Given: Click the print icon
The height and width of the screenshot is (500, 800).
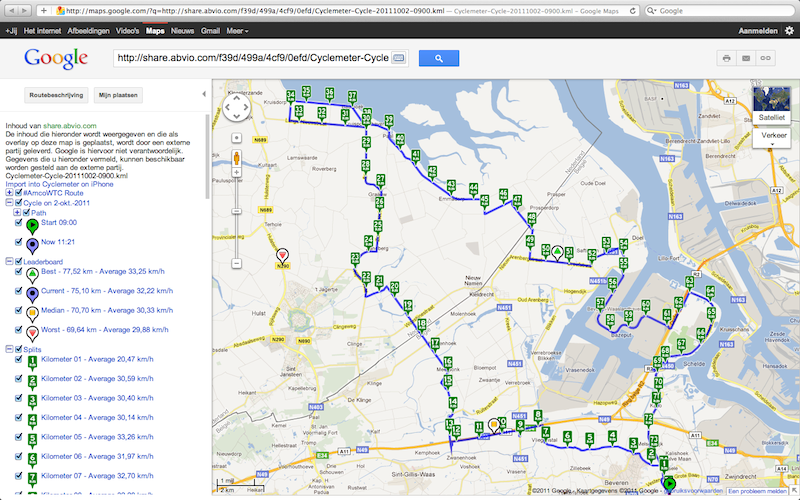Looking at the screenshot, I should [x=727, y=58].
